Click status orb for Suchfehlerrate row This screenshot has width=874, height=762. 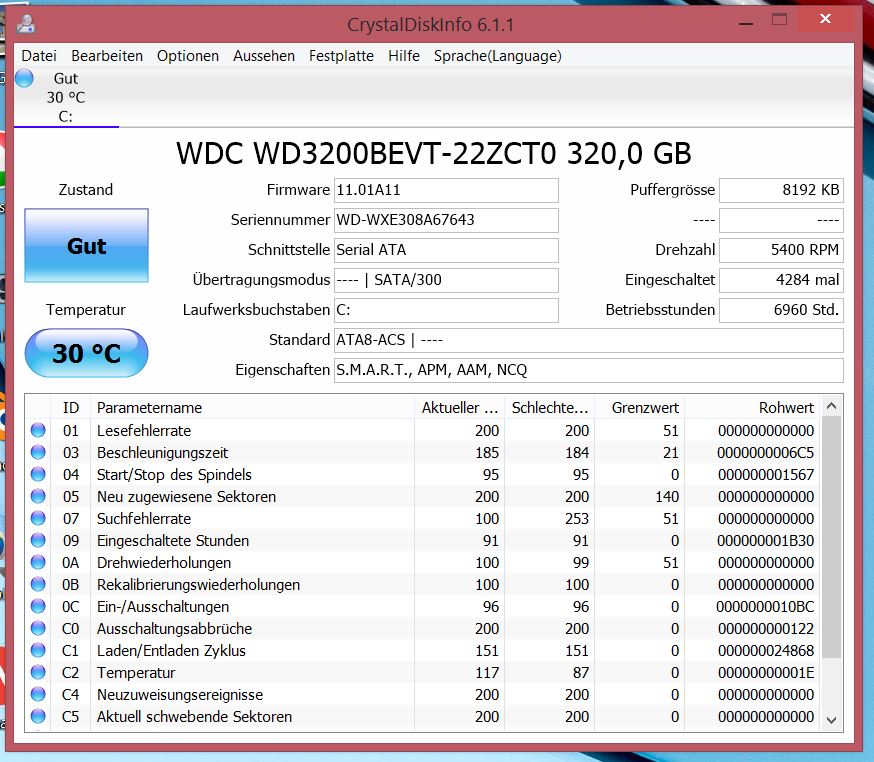coord(38,518)
